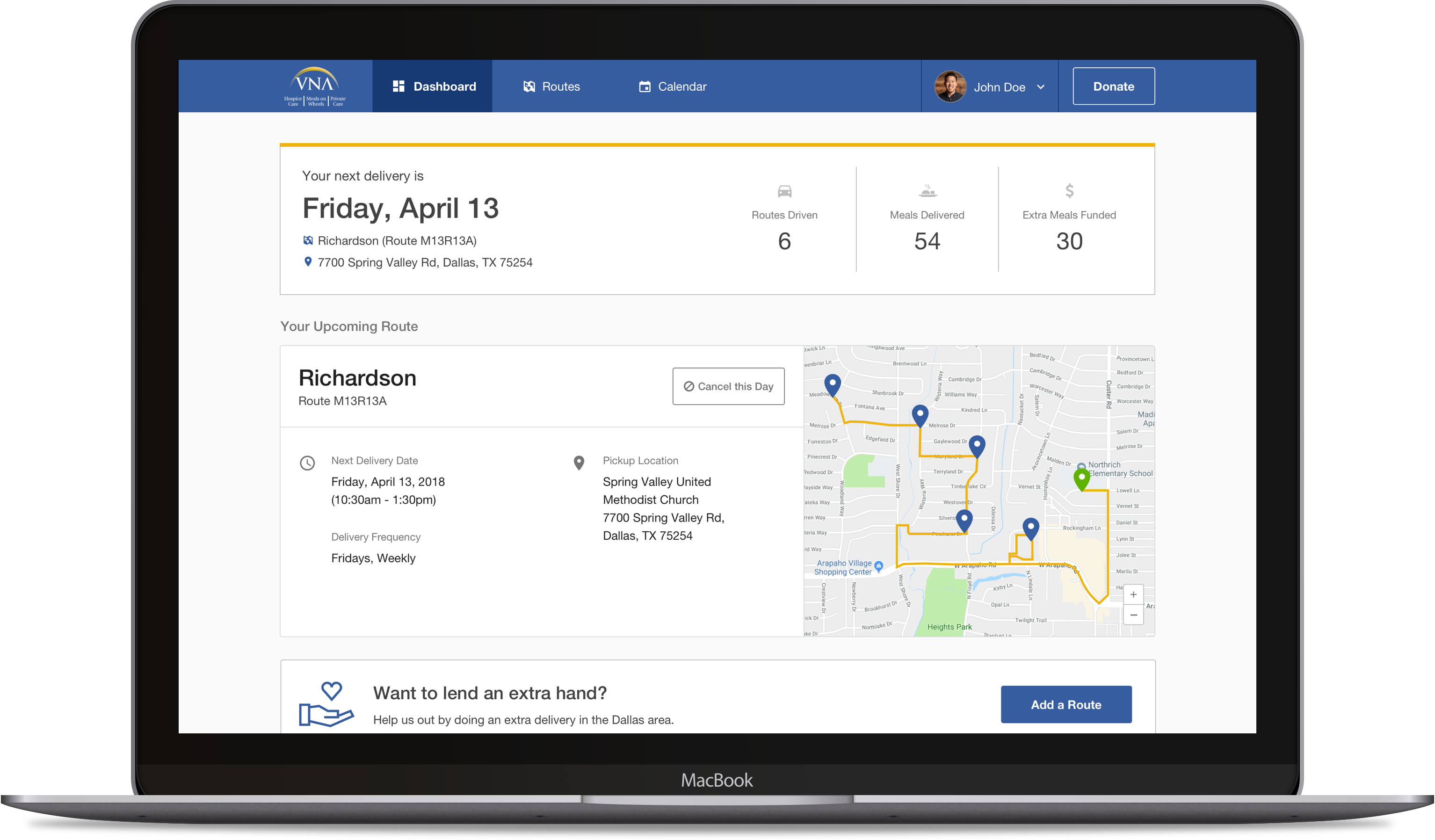Click the John Doe name label
1435x840 pixels.
point(1000,87)
